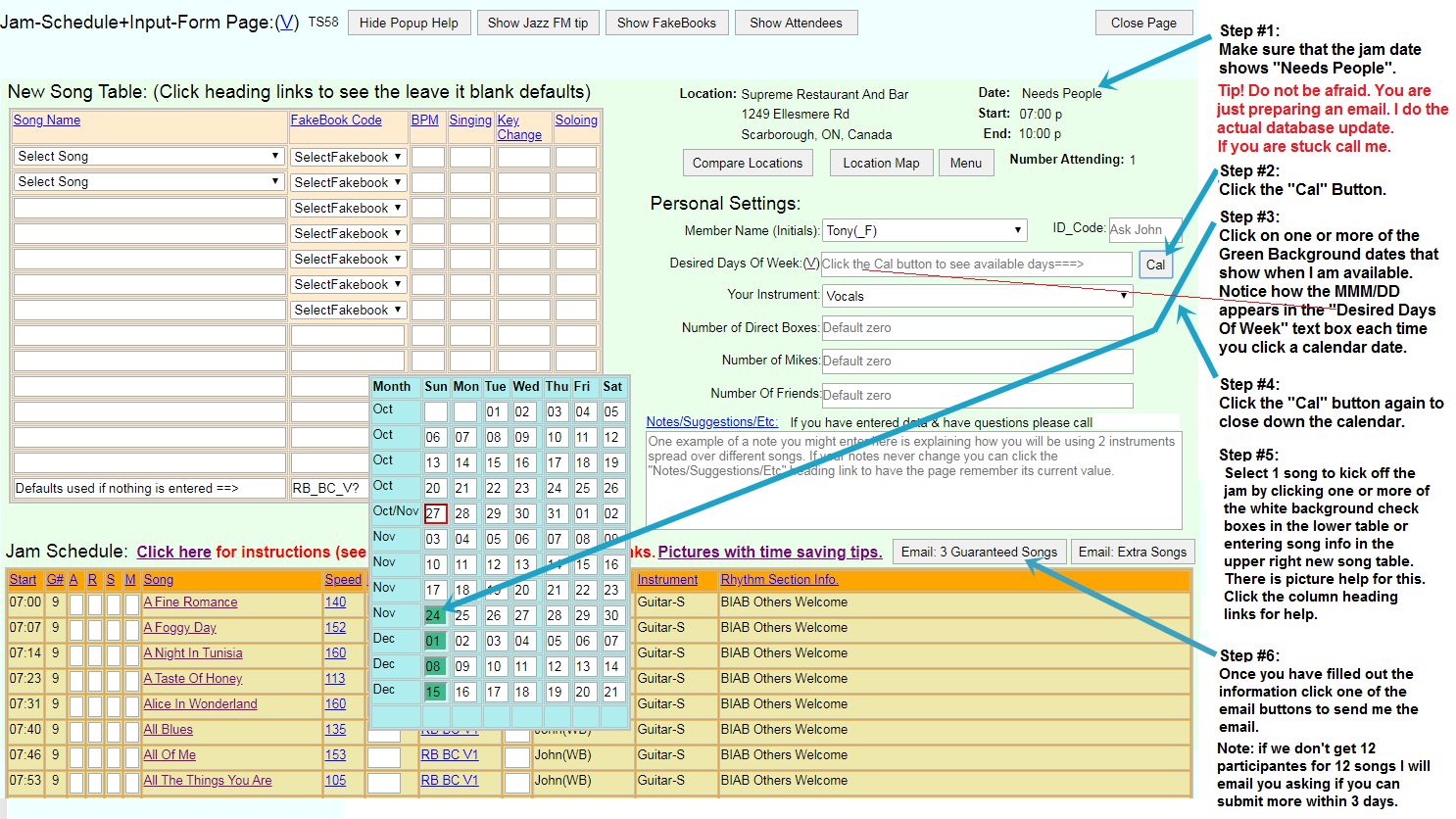Open the A Fine Romance song link
Screen dimensions: 1456x819
pyautogui.click(x=191, y=602)
